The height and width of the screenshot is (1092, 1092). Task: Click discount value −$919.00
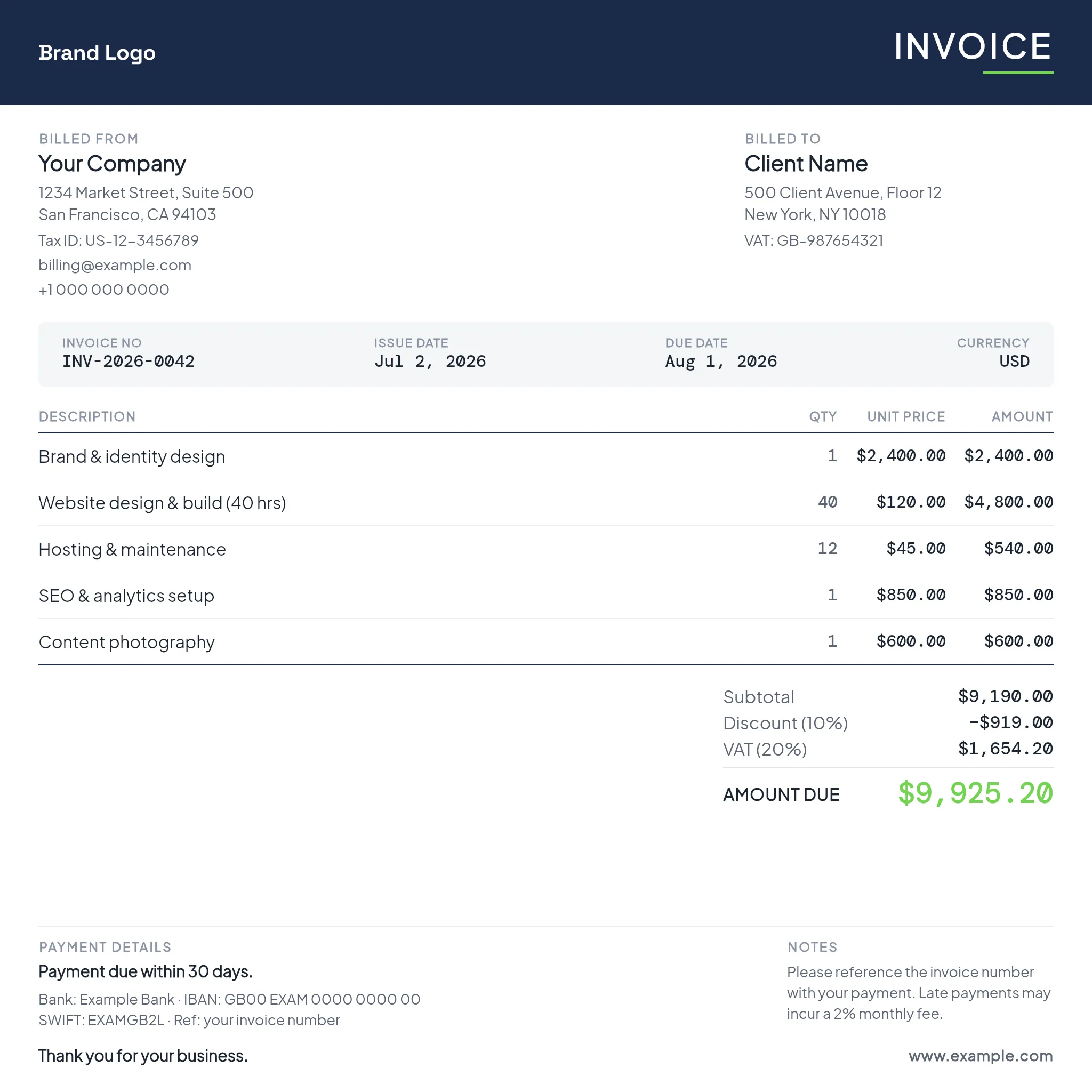pyautogui.click(x=1010, y=722)
